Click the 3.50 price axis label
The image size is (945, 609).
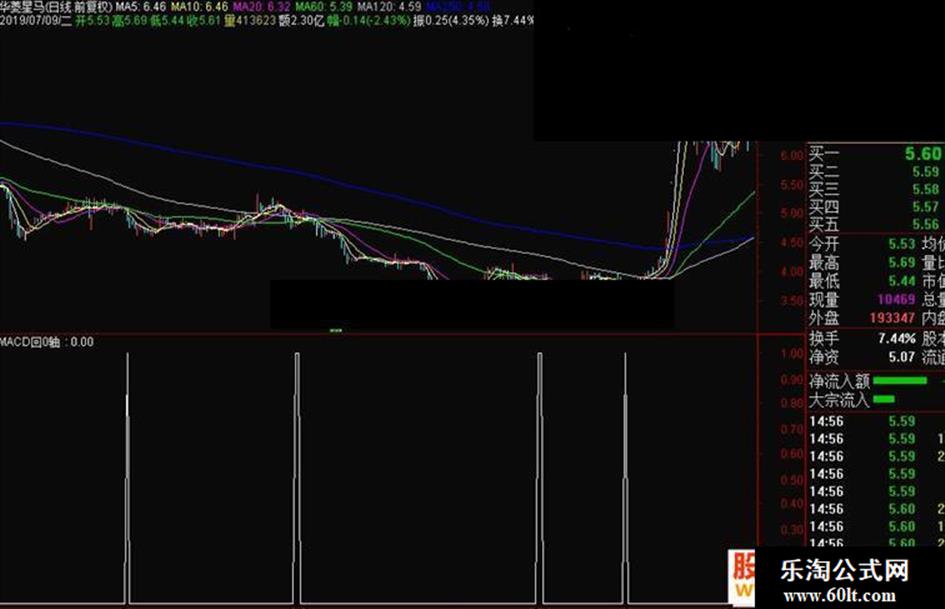[x=791, y=301]
